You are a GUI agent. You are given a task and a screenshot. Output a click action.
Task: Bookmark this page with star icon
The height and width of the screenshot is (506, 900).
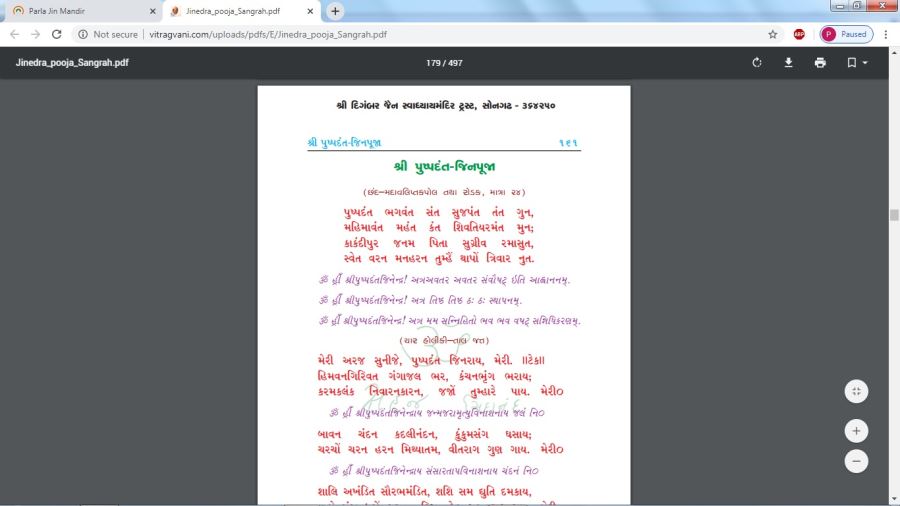[x=773, y=34]
